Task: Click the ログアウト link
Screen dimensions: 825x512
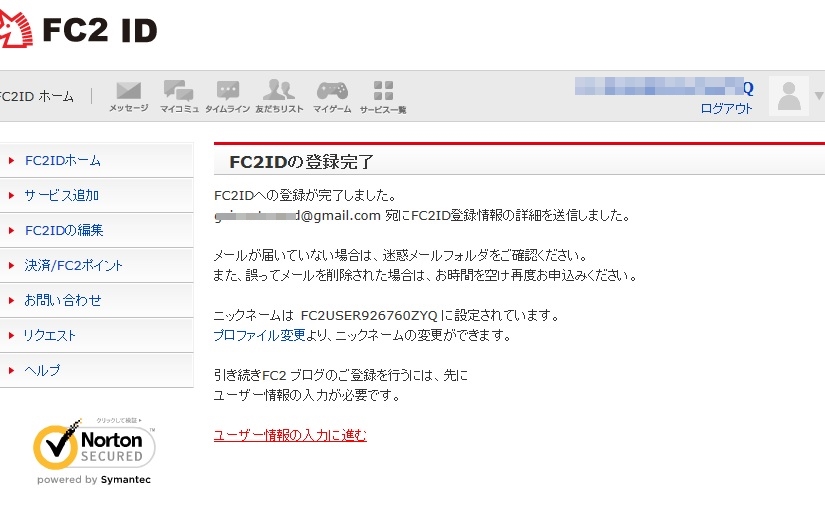Action: pos(726,108)
